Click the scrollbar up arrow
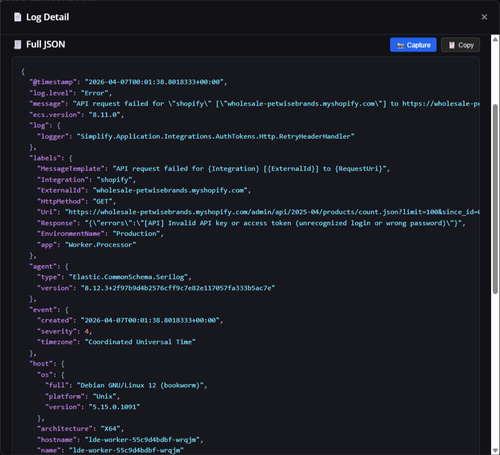The height and width of the screenshot is (455, 500). tap(495, 39)
